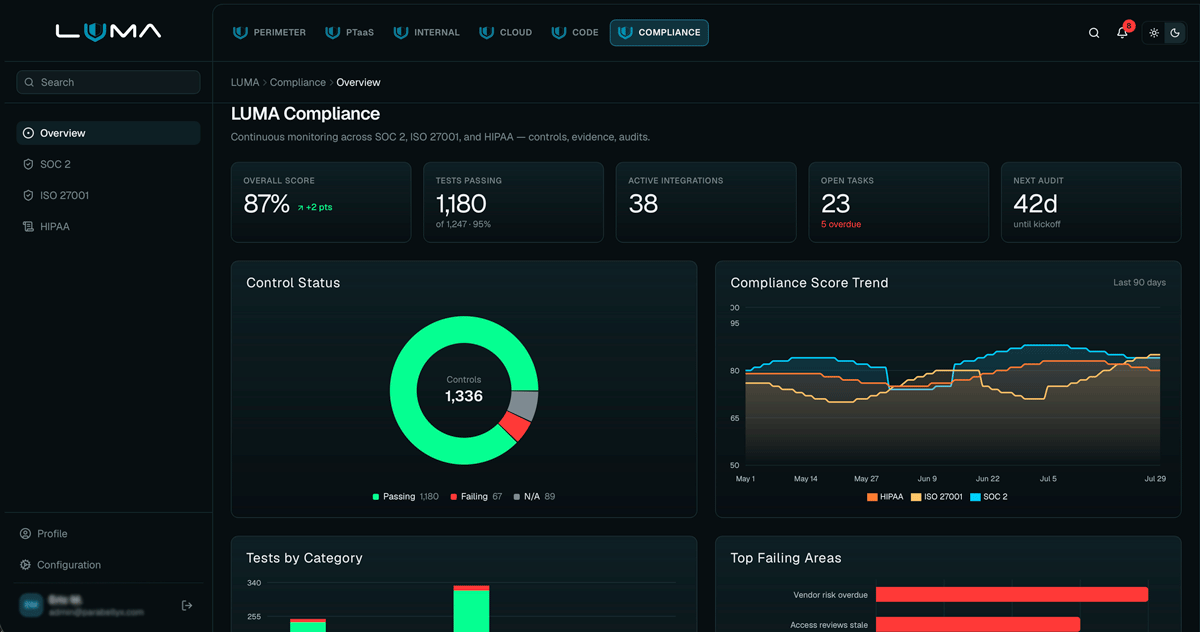Click the Vendor risk overdue bar
Image resolution: width=1200 pixels, height=632 pixels.
click(1012, 594)
